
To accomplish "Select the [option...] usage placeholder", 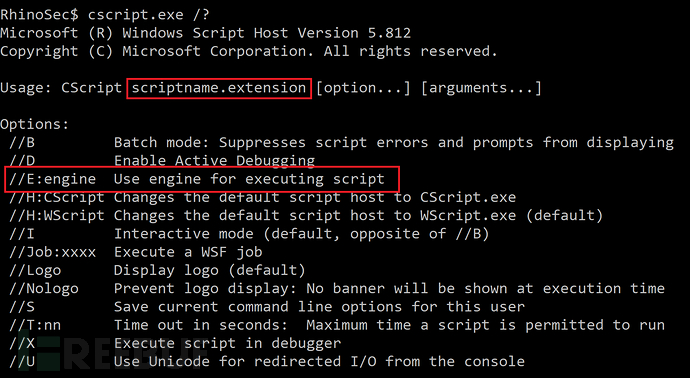I will [x=363, y=88].
